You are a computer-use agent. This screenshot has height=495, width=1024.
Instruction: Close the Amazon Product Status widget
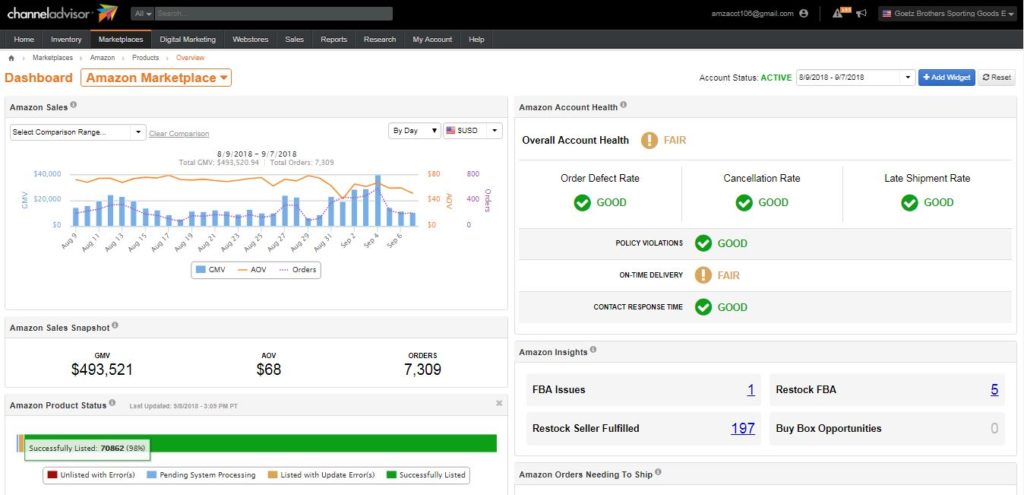499,403
